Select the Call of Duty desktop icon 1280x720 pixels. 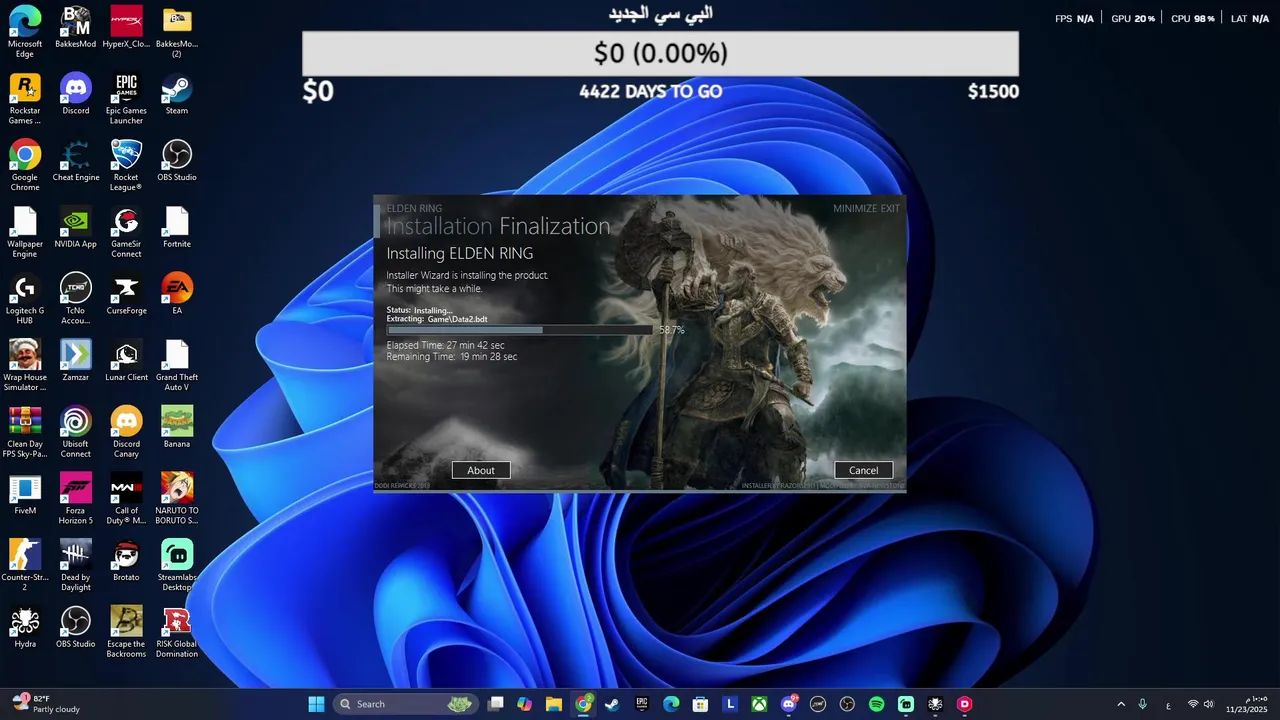click(126, 499)
